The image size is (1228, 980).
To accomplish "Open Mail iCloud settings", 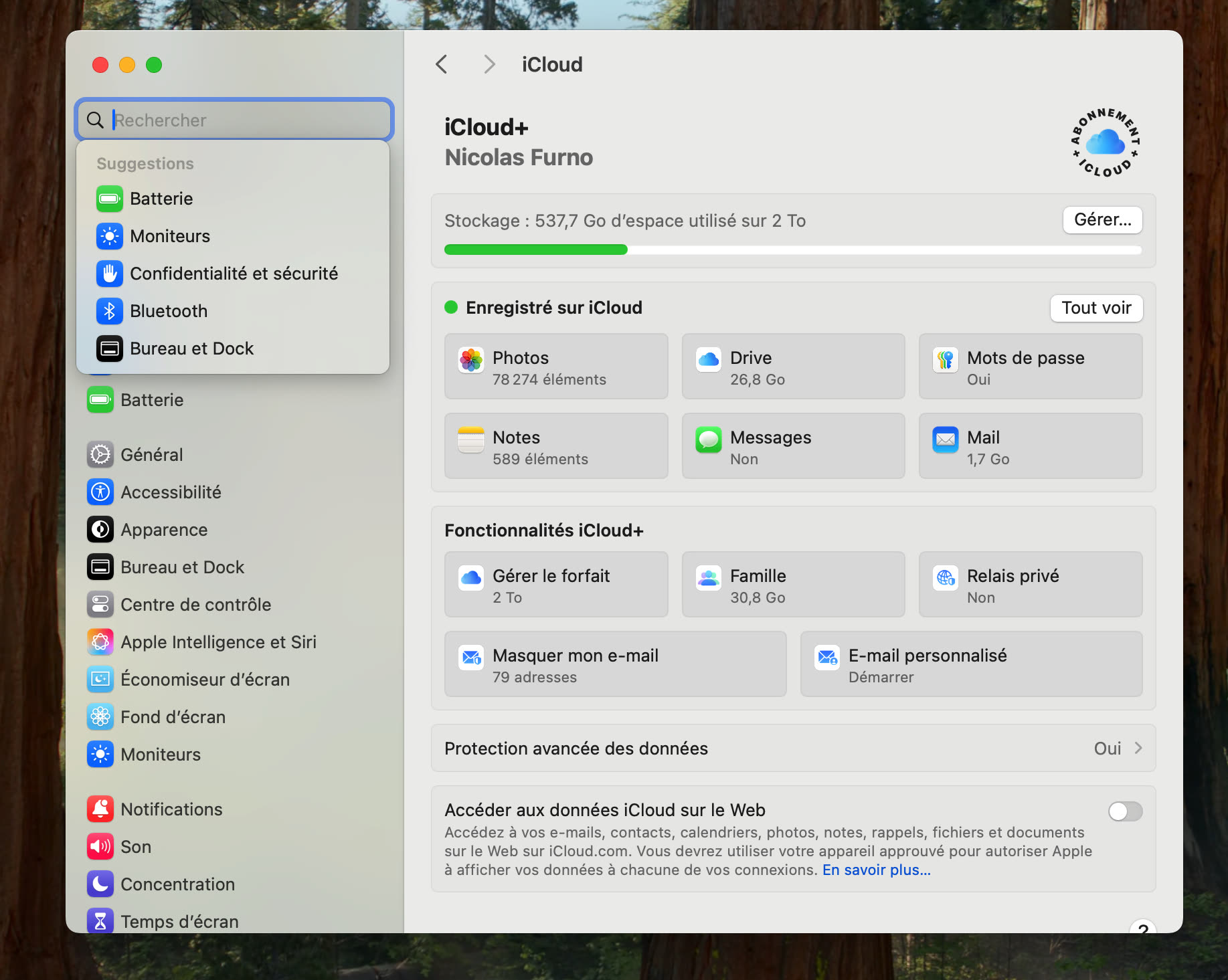I will tap(1030, 446).
